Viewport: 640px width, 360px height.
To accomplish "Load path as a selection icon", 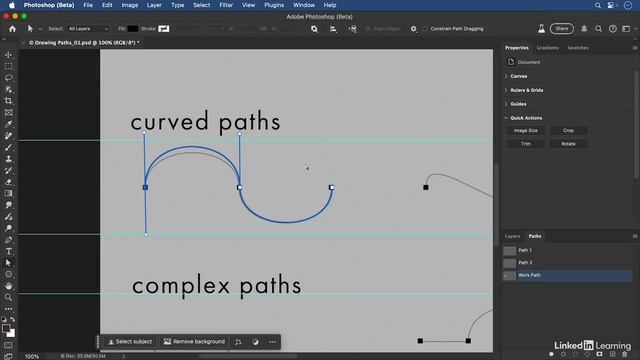I will click(x=576, y=354).
